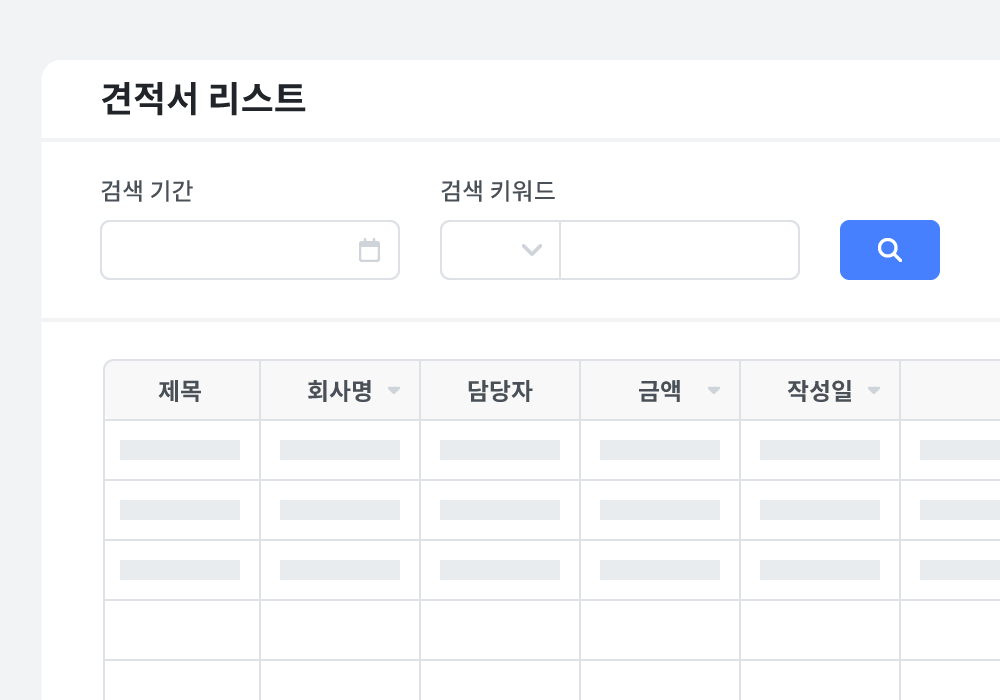1000x700 pixels.
Task: Click the second row's 회사명 cell
Action: pyautogui.click(x=340, y=510)
